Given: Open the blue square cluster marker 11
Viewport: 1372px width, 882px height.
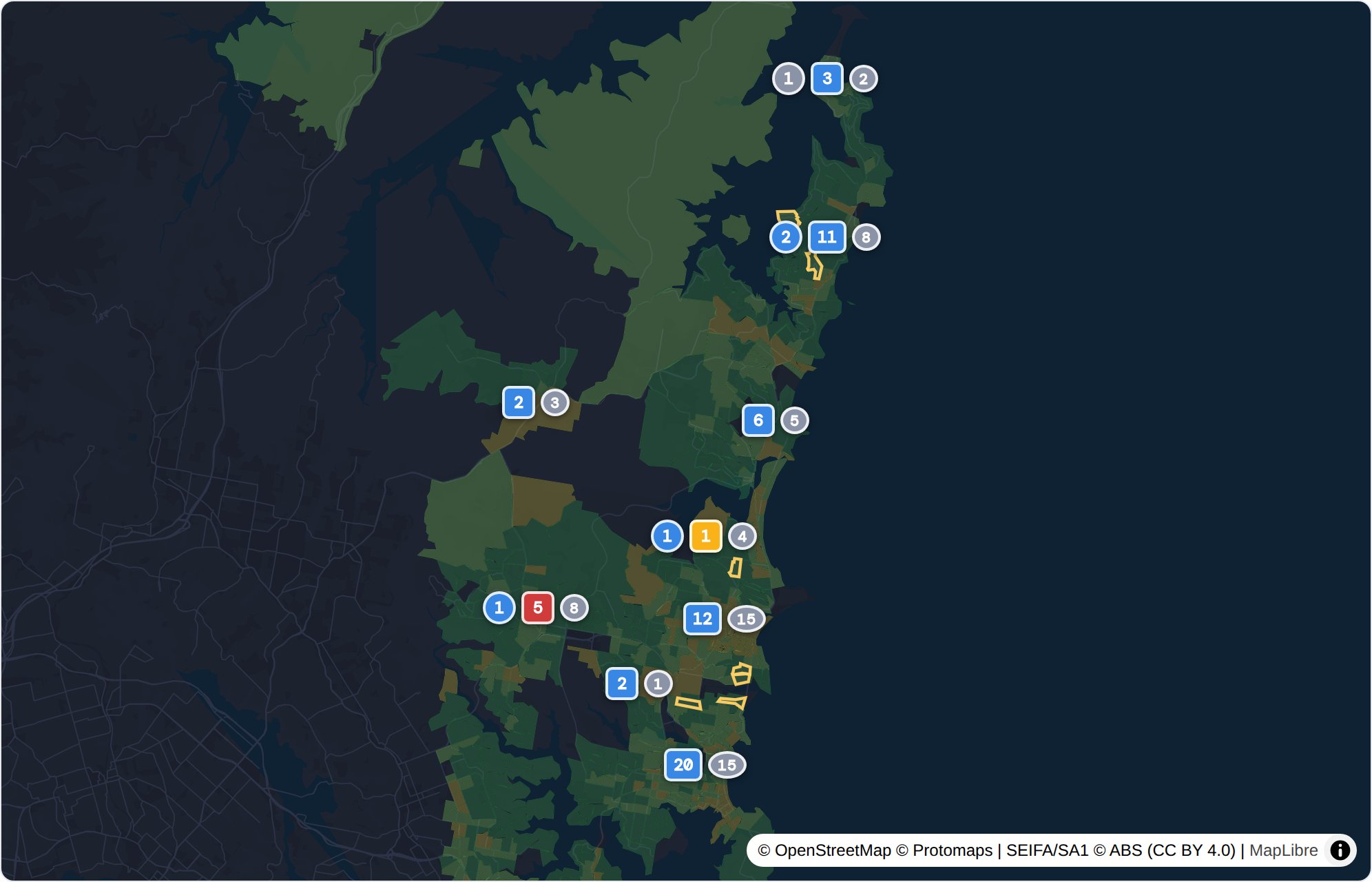Looking at the screenshot, I should (827, 237).
